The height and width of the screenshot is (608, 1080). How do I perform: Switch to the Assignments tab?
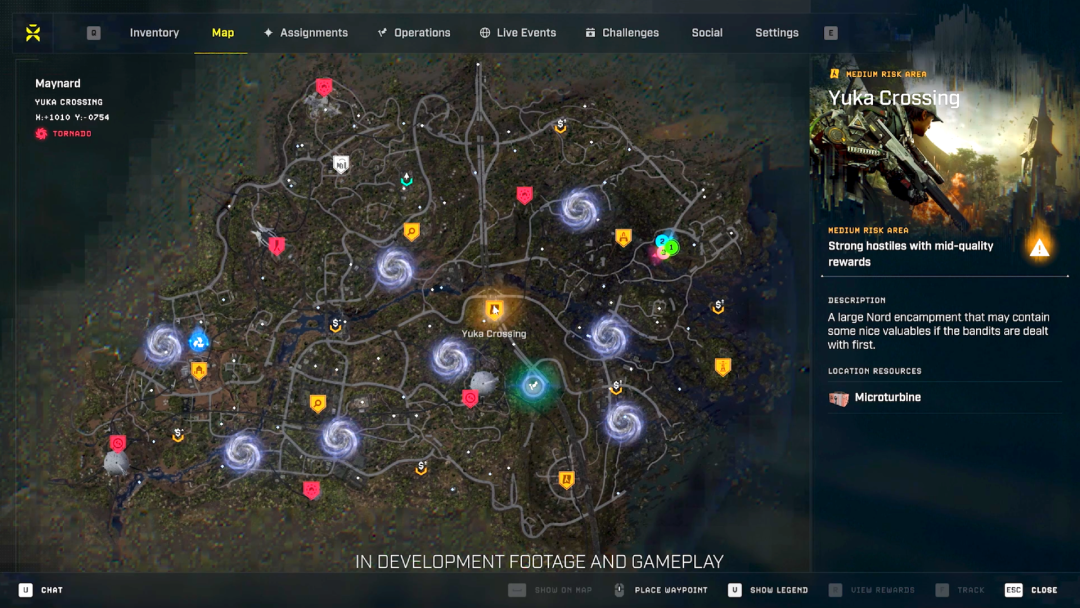(305, 32)
